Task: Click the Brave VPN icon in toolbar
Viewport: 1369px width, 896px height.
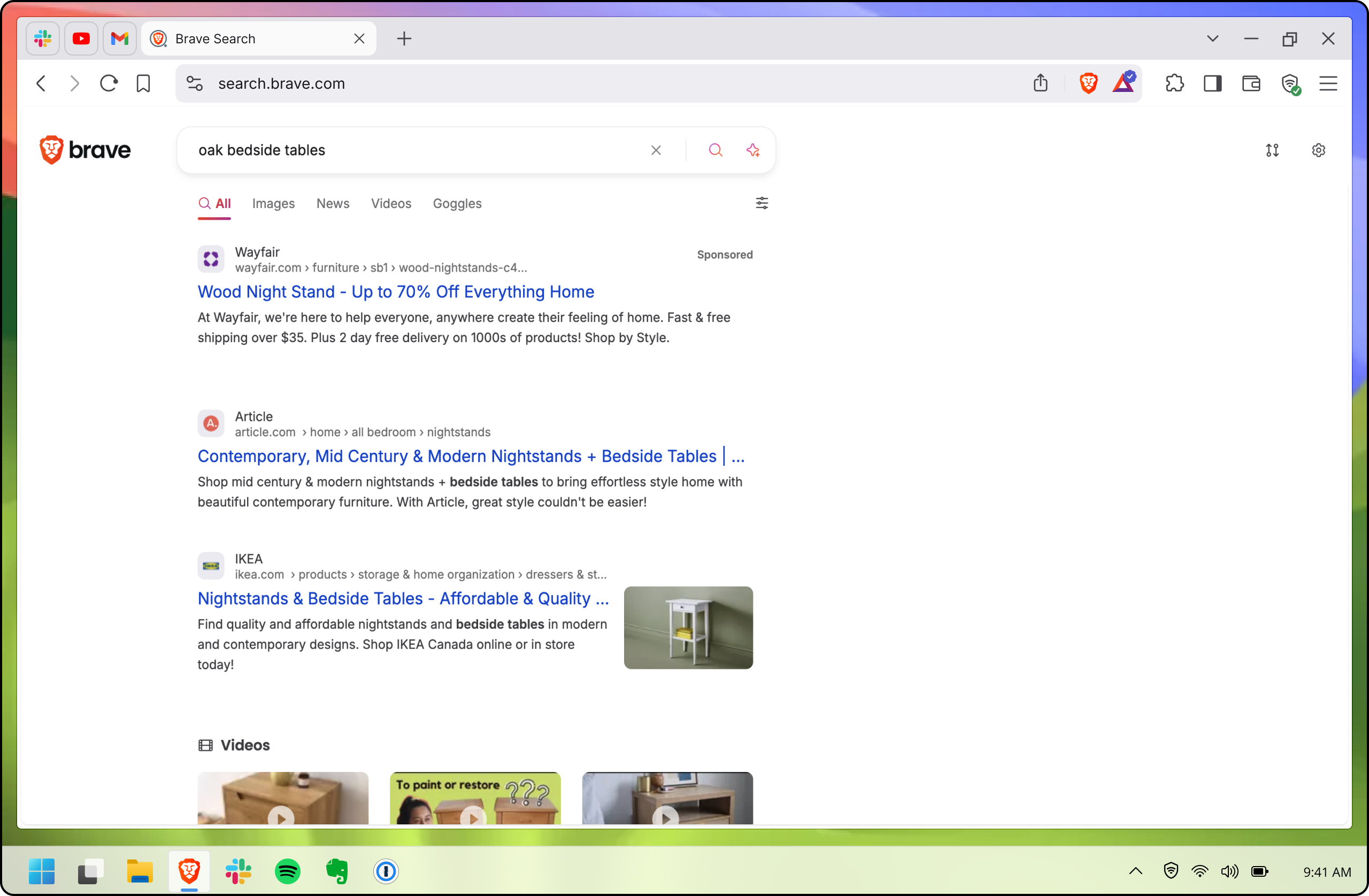Action: 1290,84
